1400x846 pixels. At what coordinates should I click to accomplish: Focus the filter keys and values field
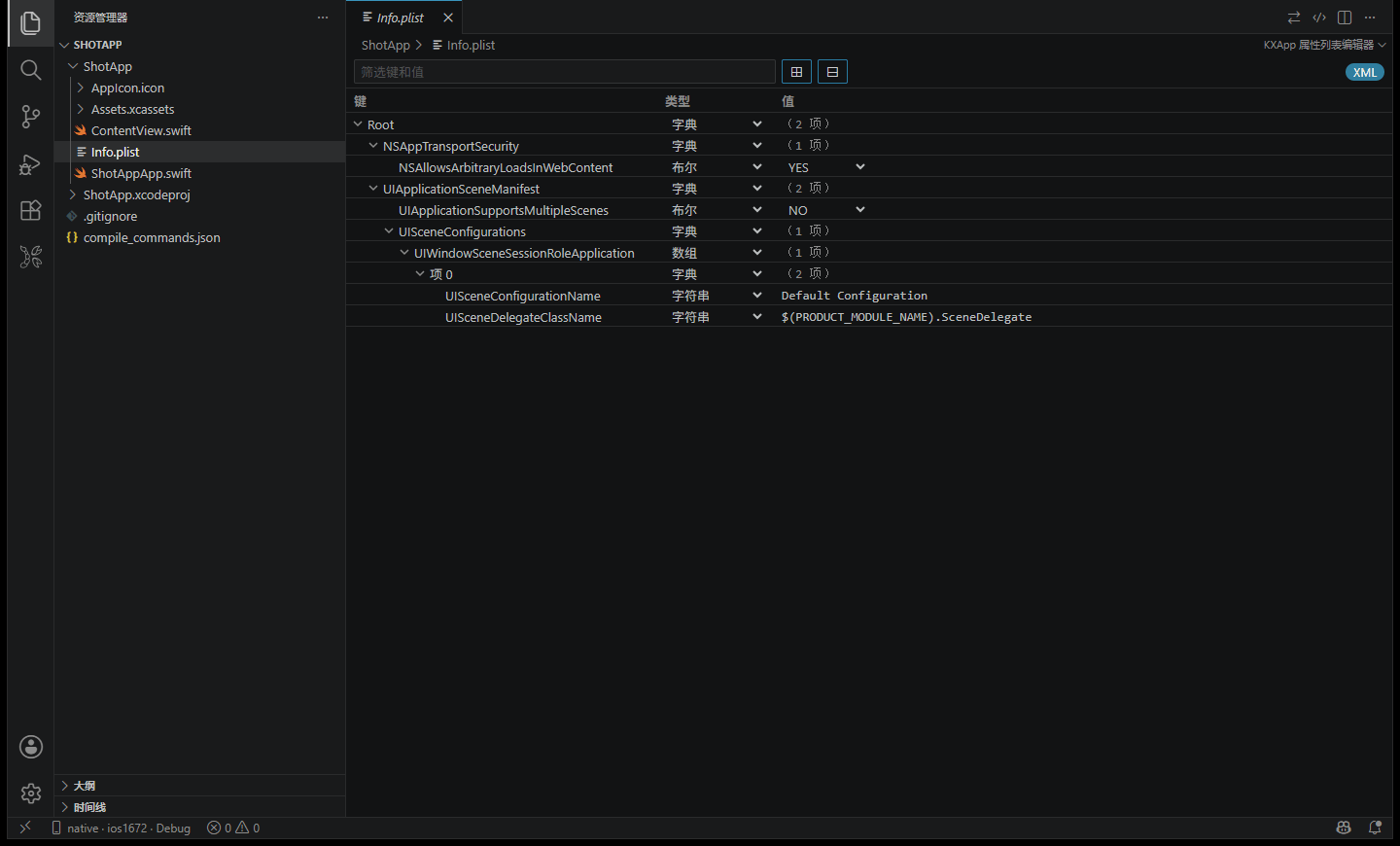tap(565, 72)
